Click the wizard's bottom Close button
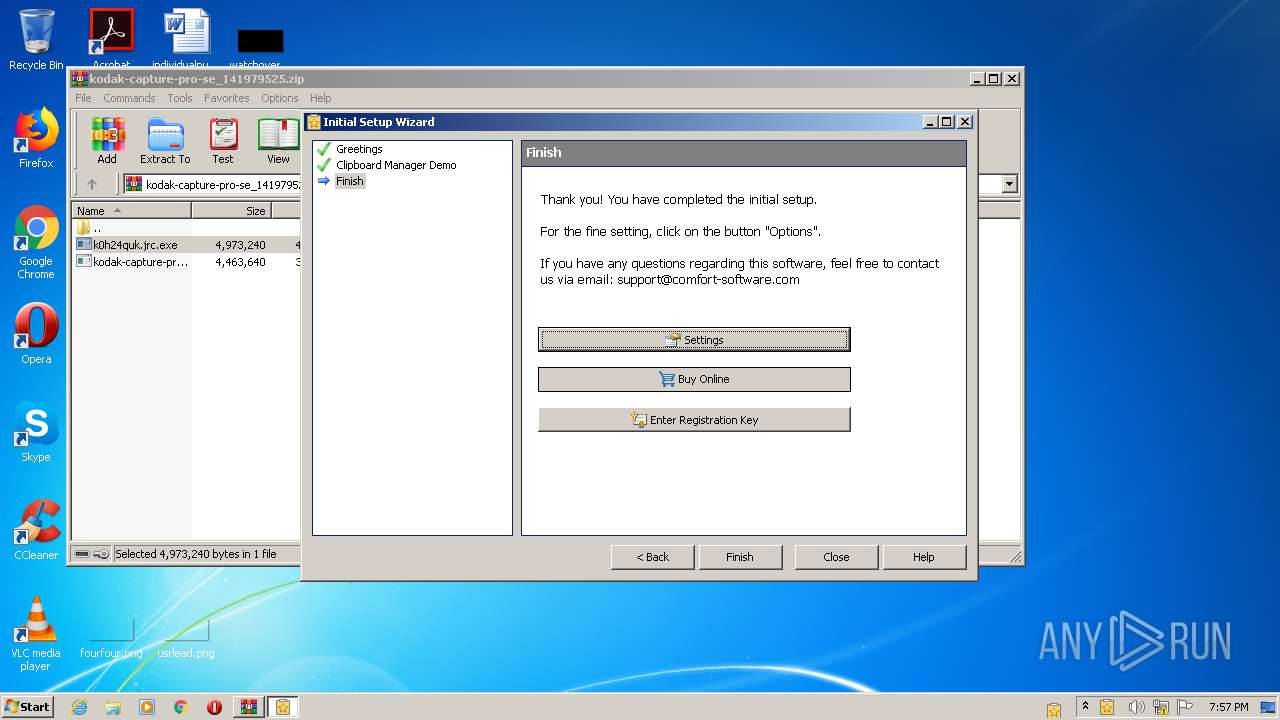This screenshot has width=1280, height=720. click(836, 557)
